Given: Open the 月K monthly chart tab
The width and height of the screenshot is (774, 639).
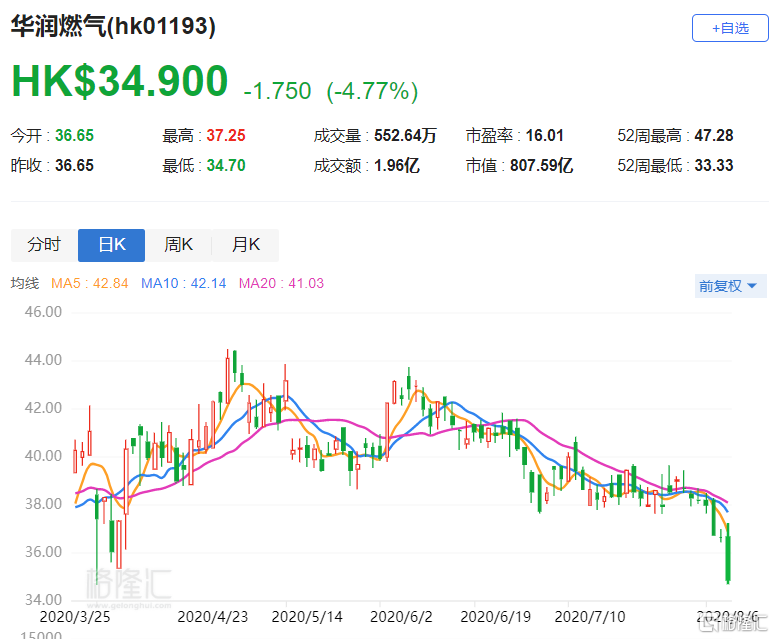Looking at the screenshot, I should [x=245, y=245].
